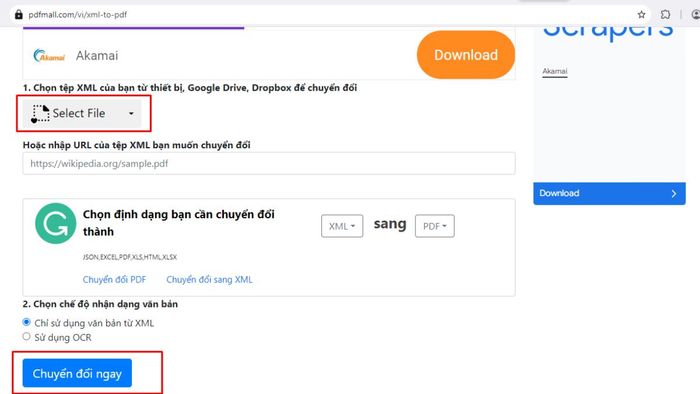Open the PDF target format dropdown
700x394 pixels.
pyautogui.click(x=434, y=226)
